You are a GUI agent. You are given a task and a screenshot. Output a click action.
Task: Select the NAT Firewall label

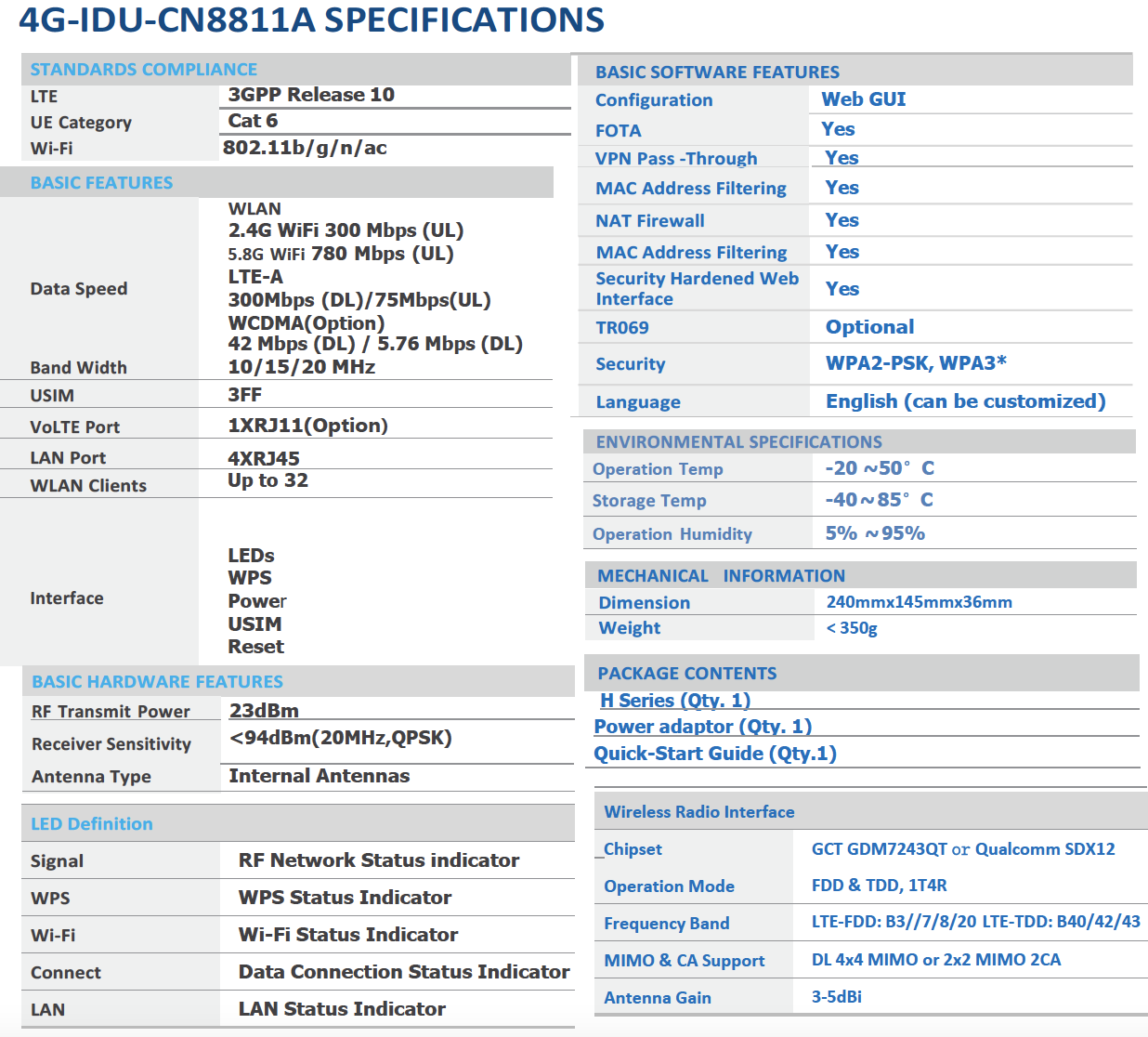click(650, 221)
